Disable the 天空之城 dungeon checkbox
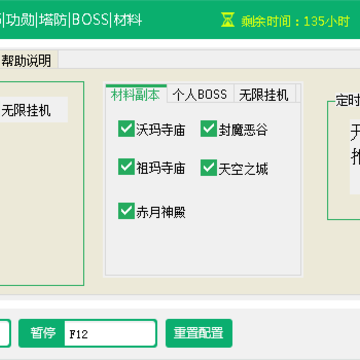Image resolution: width=360 pixels, height=360 pixels. 209,167
